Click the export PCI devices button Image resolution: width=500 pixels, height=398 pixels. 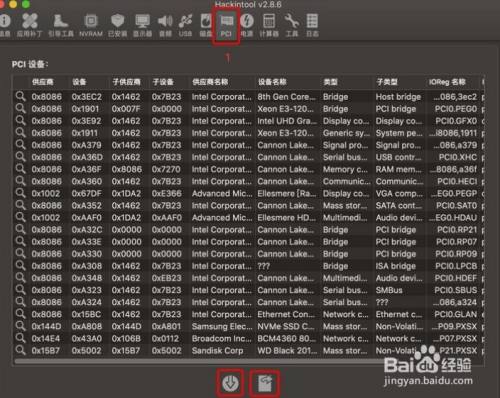point(265,383)
